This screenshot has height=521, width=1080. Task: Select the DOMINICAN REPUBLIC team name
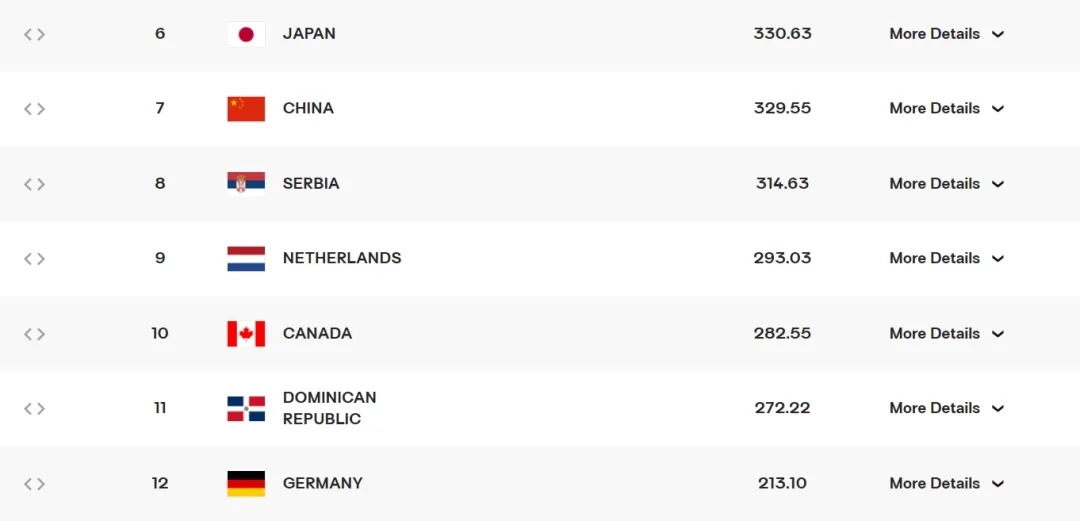pyautogui.click(x=329, y=408)
